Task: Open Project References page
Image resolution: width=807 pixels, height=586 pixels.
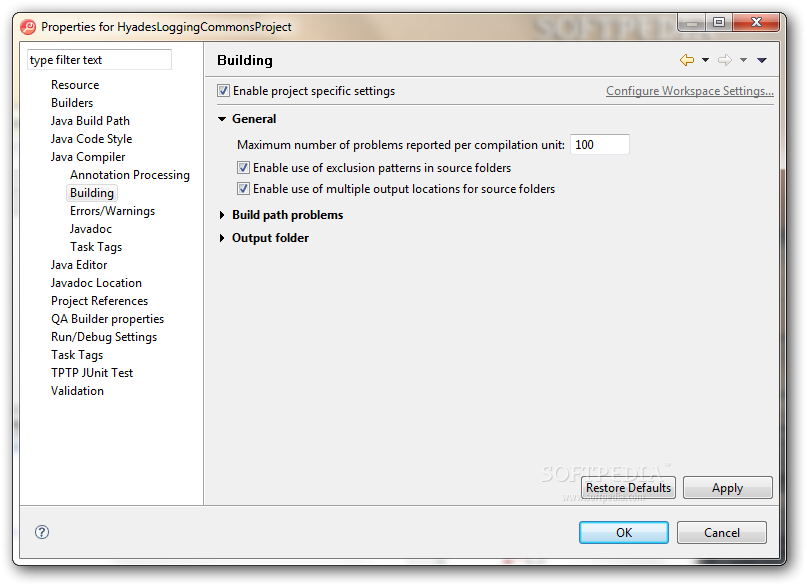Action: coord(99,301)
